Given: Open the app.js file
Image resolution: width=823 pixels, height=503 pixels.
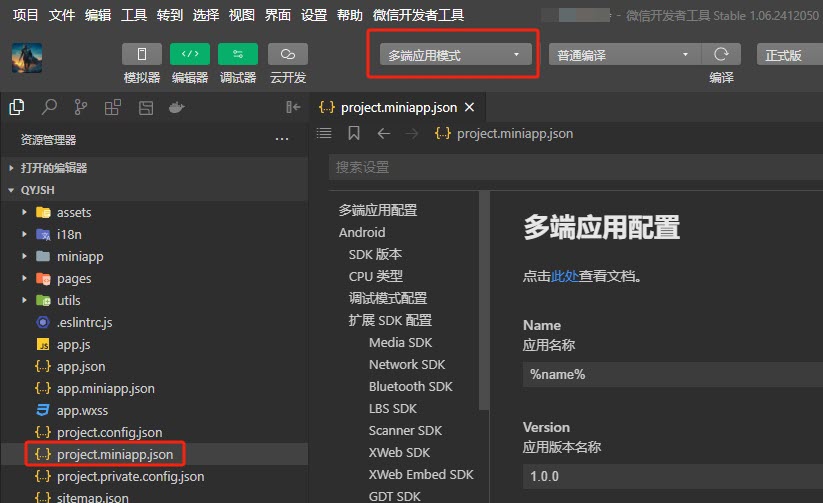Looking at the screenshot, I should coord(154,344).
